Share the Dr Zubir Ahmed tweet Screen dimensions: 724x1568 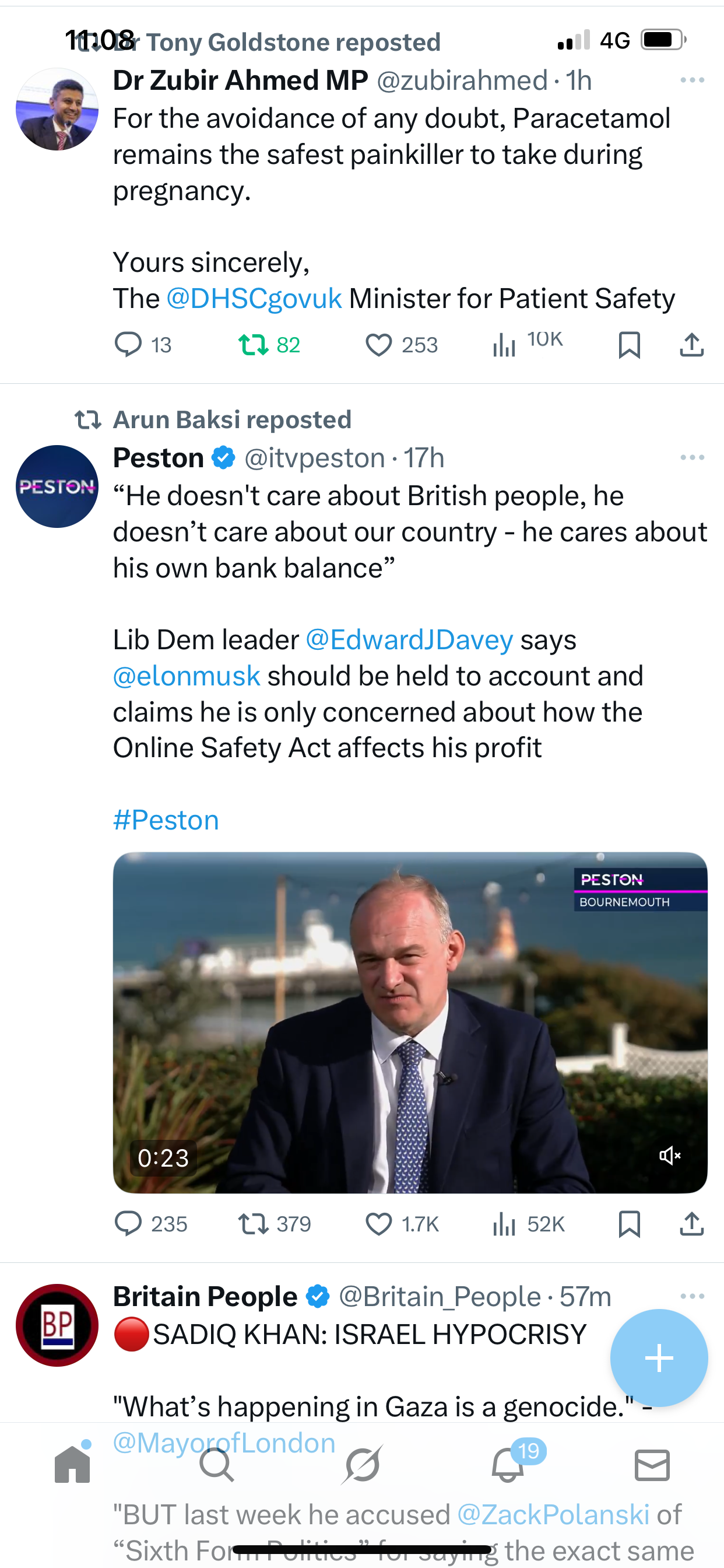point(692,345)
